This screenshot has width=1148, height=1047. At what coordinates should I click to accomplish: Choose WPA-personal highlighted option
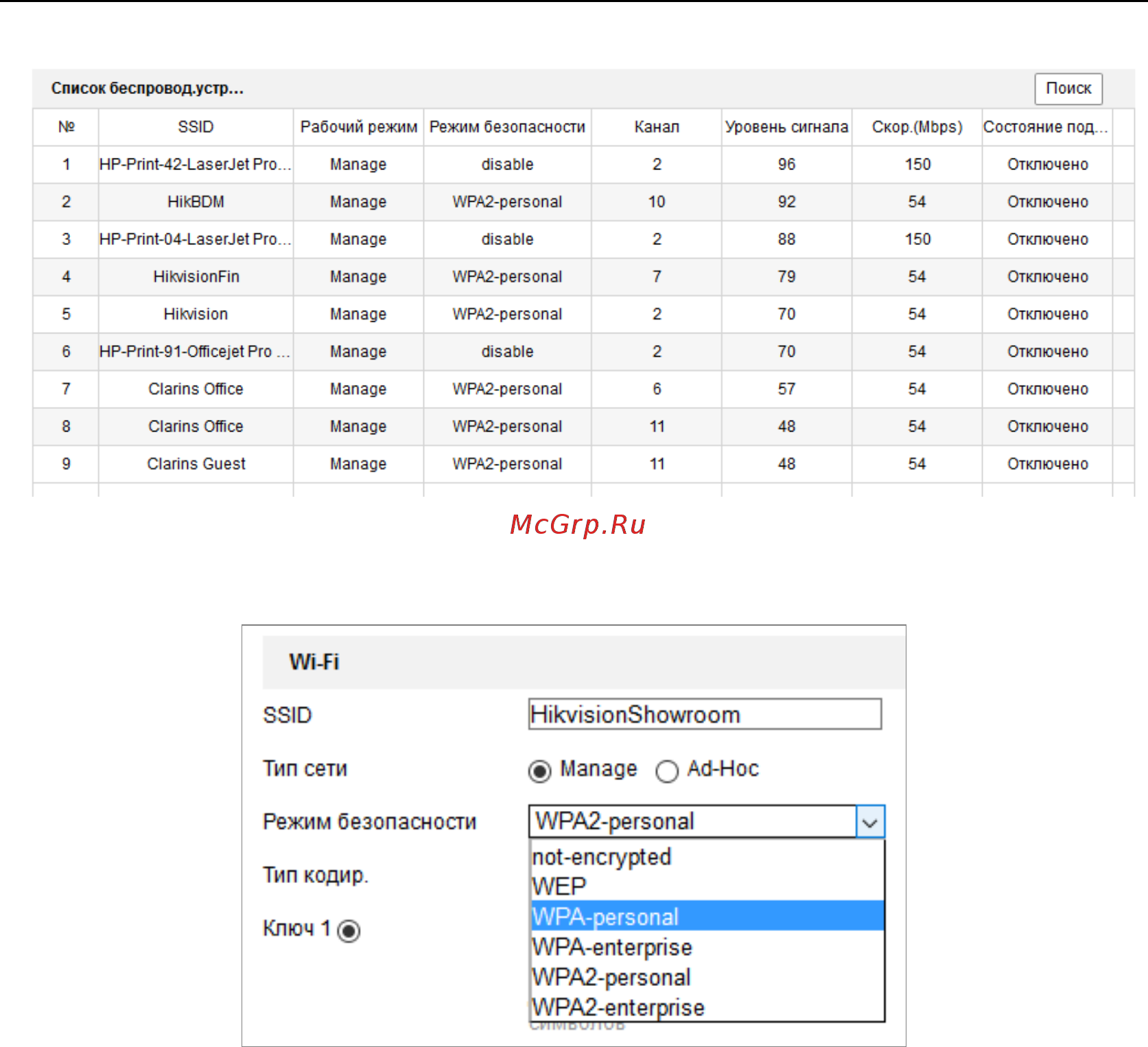(x=707, y=917)
